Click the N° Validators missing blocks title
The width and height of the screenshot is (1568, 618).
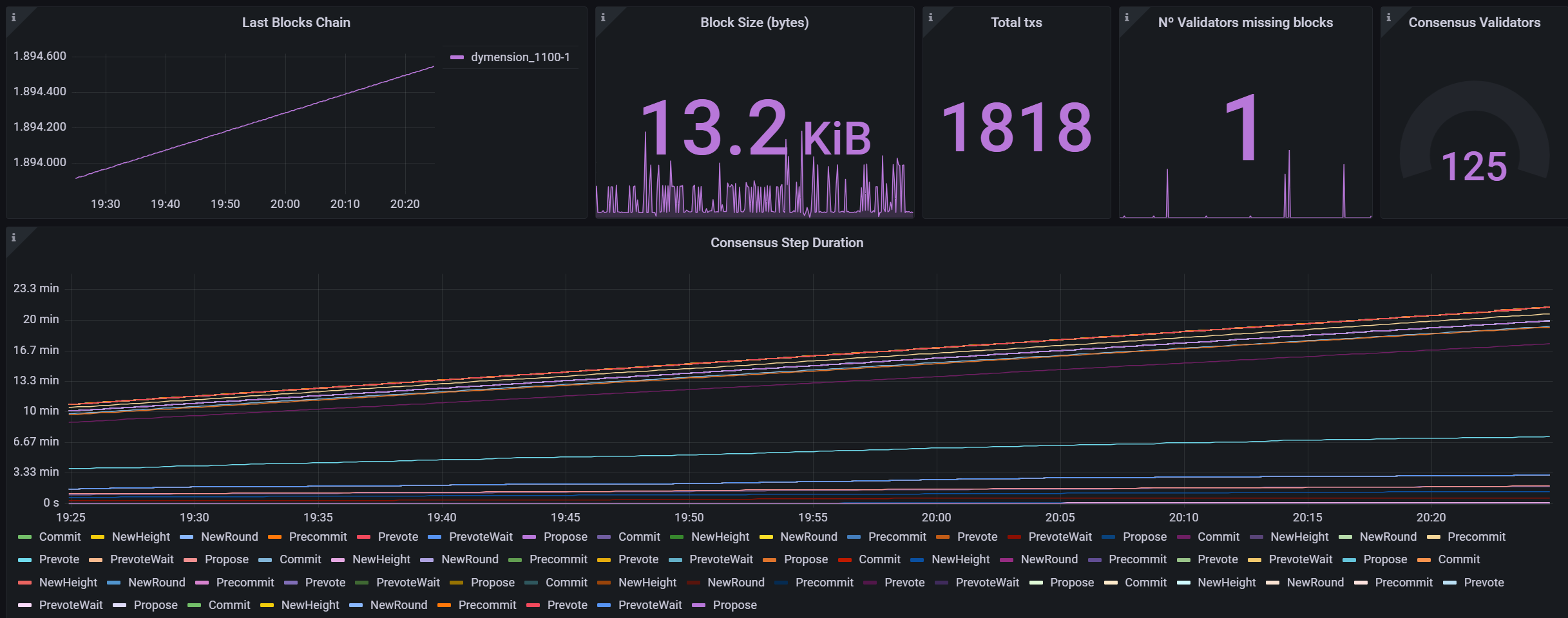[1245, 23]
